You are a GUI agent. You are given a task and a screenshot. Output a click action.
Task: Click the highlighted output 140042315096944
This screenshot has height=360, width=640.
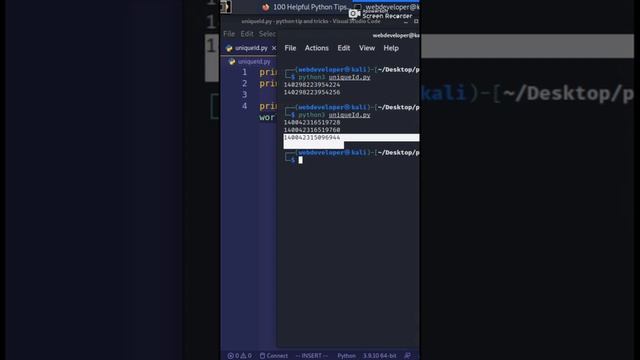coord(312,138)
